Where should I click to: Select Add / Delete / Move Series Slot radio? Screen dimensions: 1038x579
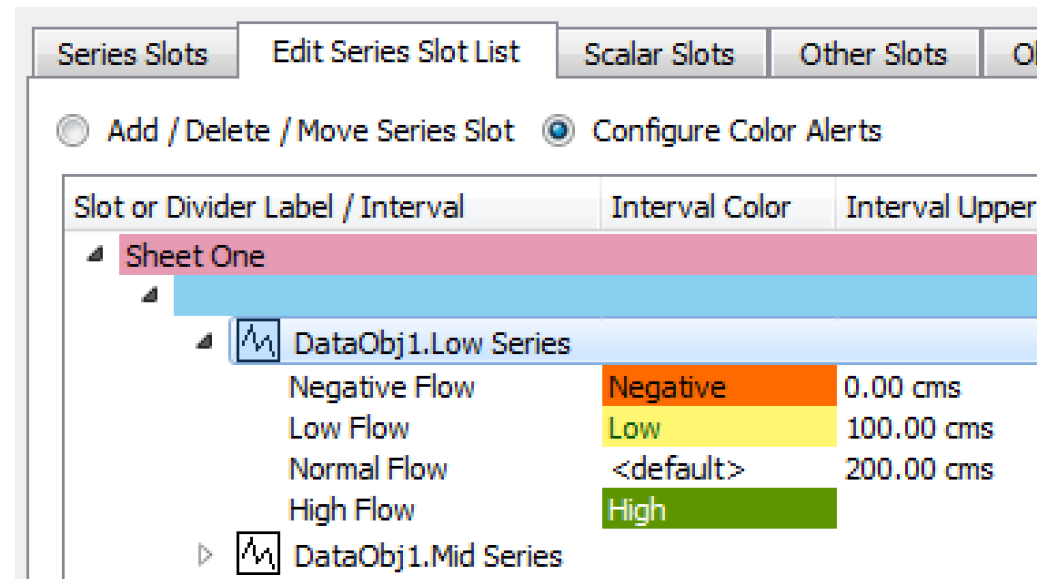[72, 132]
